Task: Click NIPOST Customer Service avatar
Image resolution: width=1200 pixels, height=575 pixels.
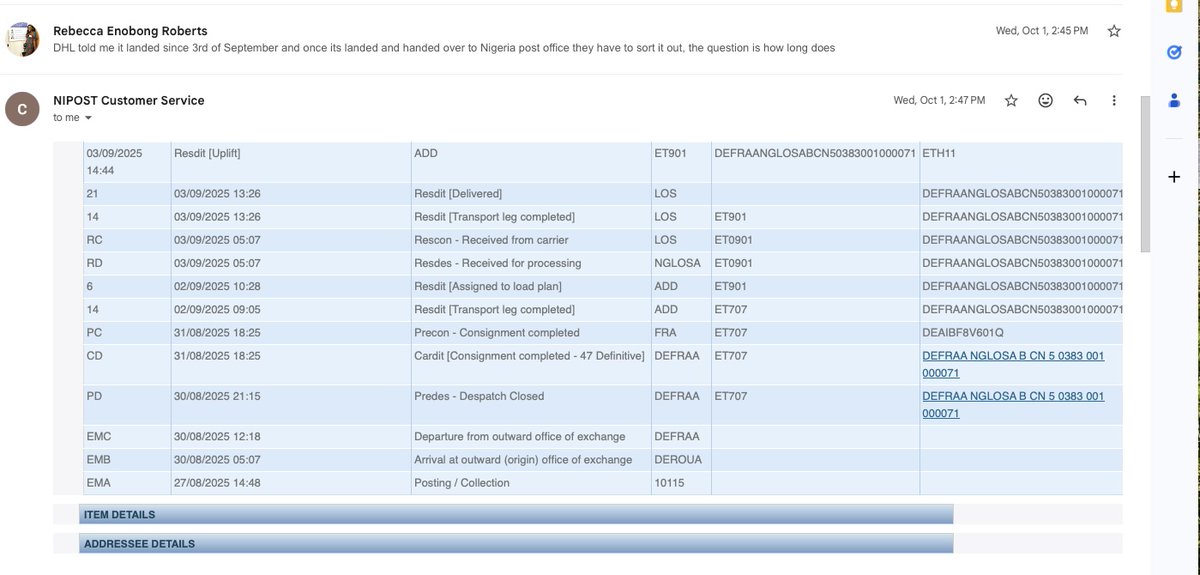Action: pos(22,109)
